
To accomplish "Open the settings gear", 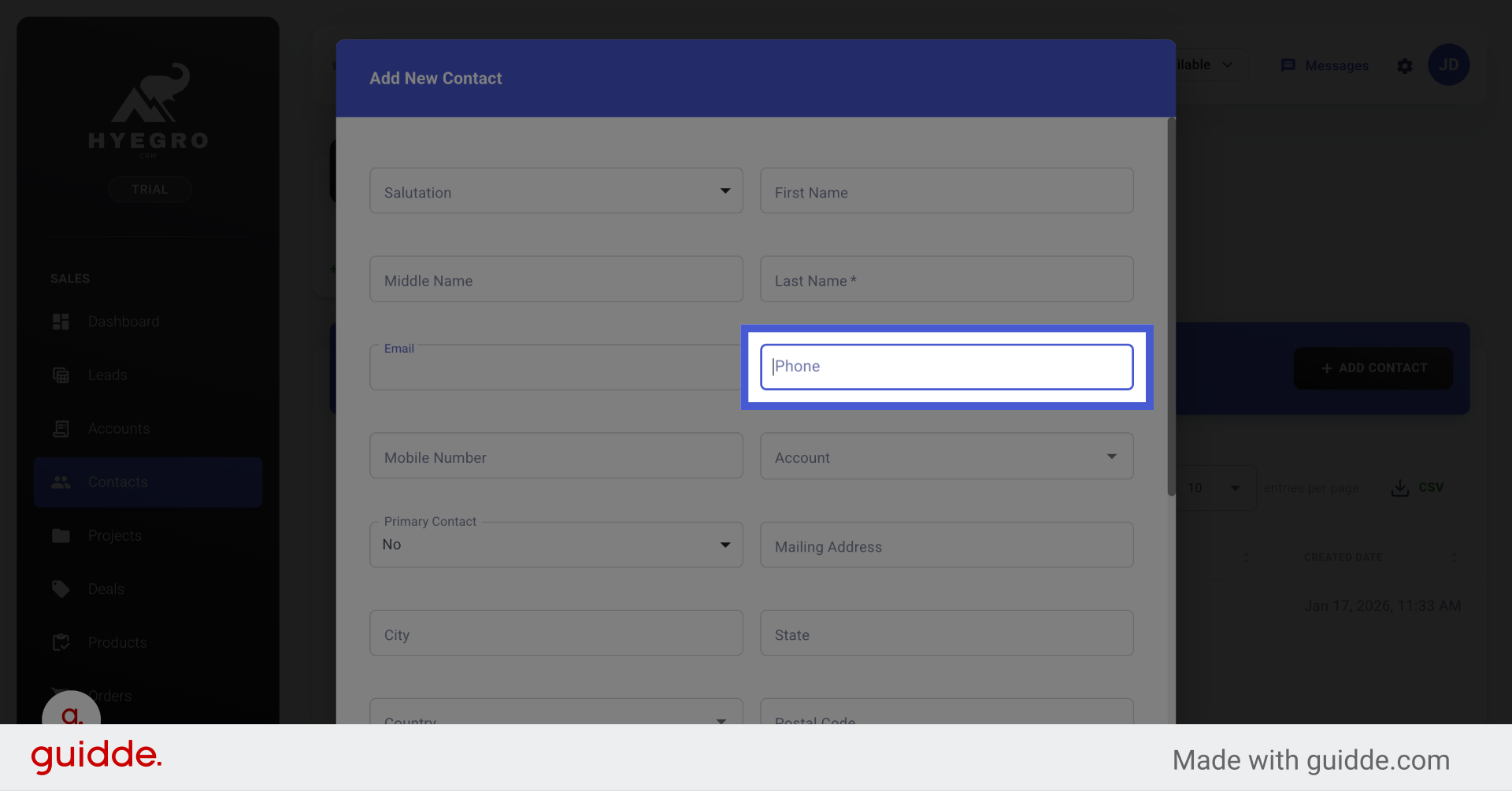I will 1405,66.
